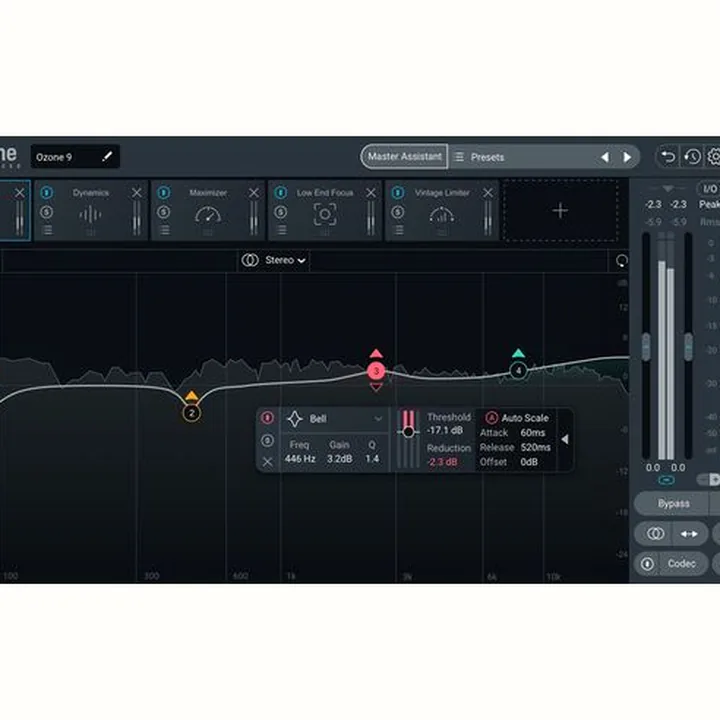Remove the Dynamics module with its X
720x720 pixels.
136,193
